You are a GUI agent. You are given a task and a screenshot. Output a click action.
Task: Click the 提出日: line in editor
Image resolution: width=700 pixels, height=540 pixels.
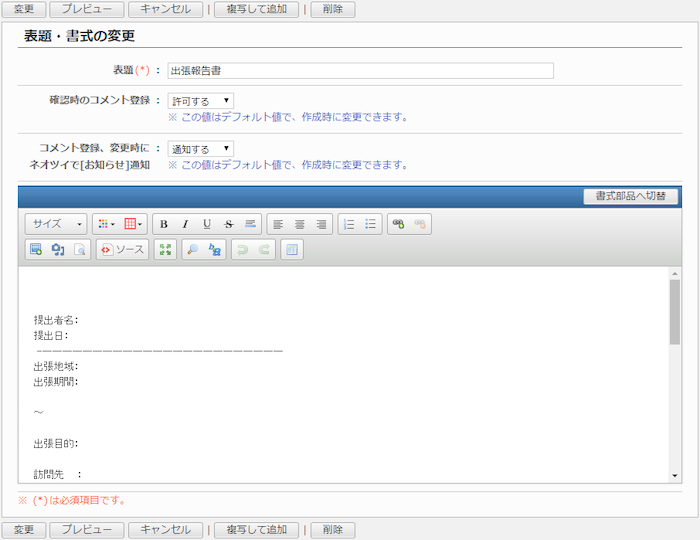51,336
